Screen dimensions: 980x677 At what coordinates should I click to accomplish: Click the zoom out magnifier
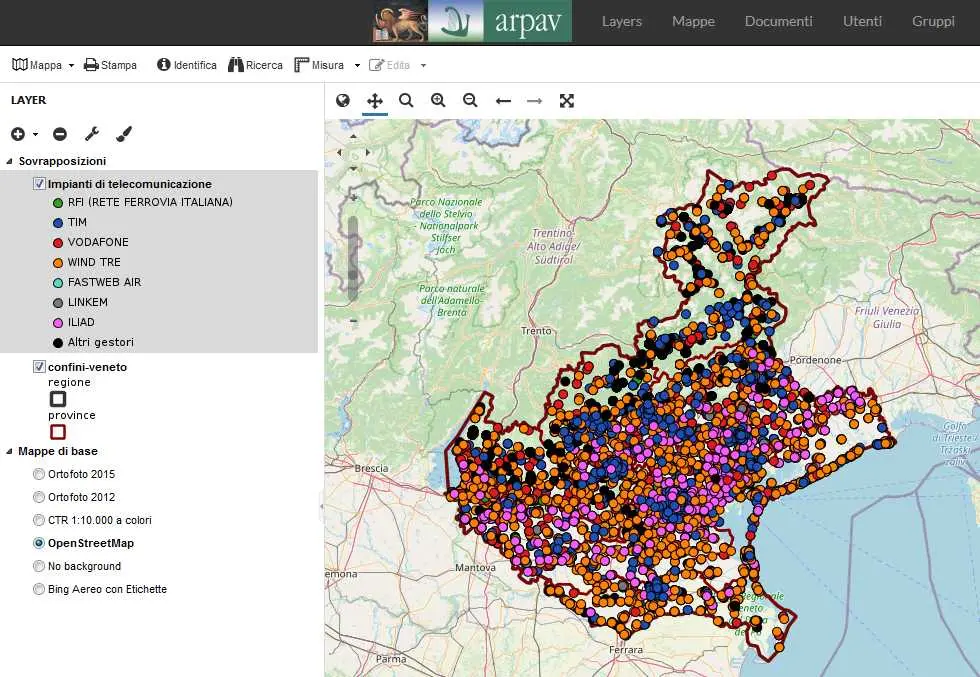point(470,100)
